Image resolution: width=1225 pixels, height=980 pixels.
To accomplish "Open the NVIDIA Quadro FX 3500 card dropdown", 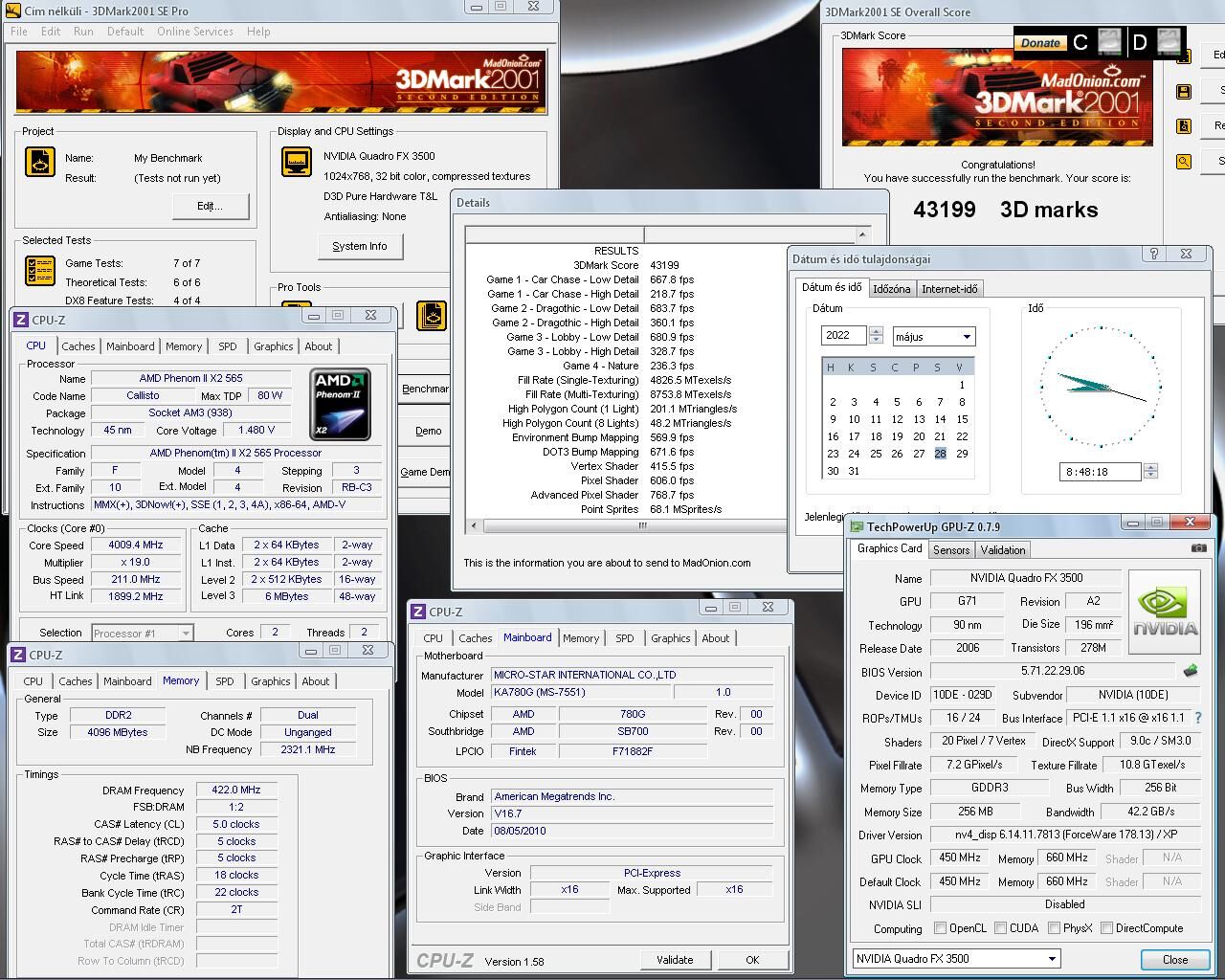I will click(x=956, y=959).
